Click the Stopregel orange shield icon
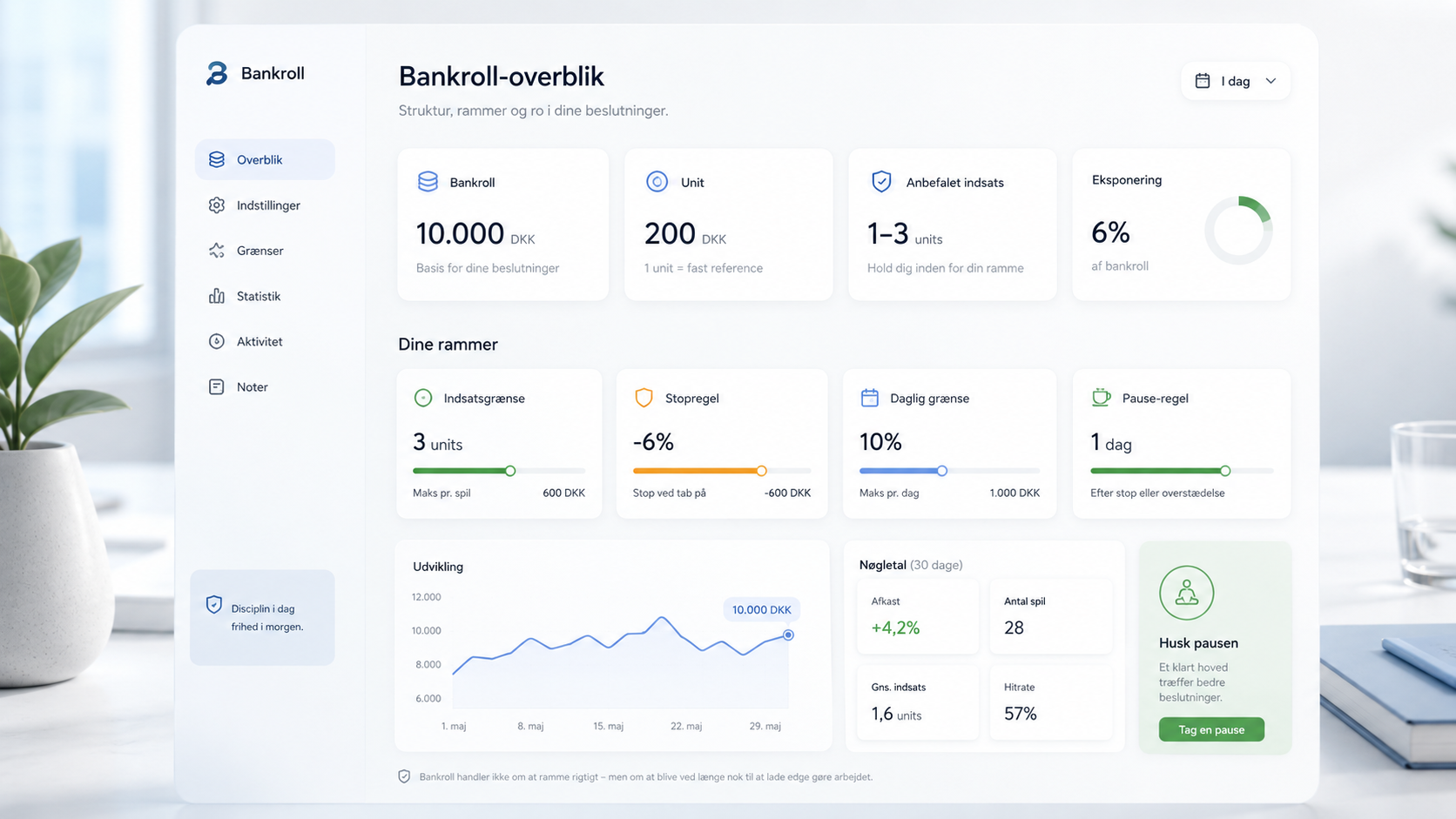The width and height of the screenshot is (1456, 819). pos(644,398)
